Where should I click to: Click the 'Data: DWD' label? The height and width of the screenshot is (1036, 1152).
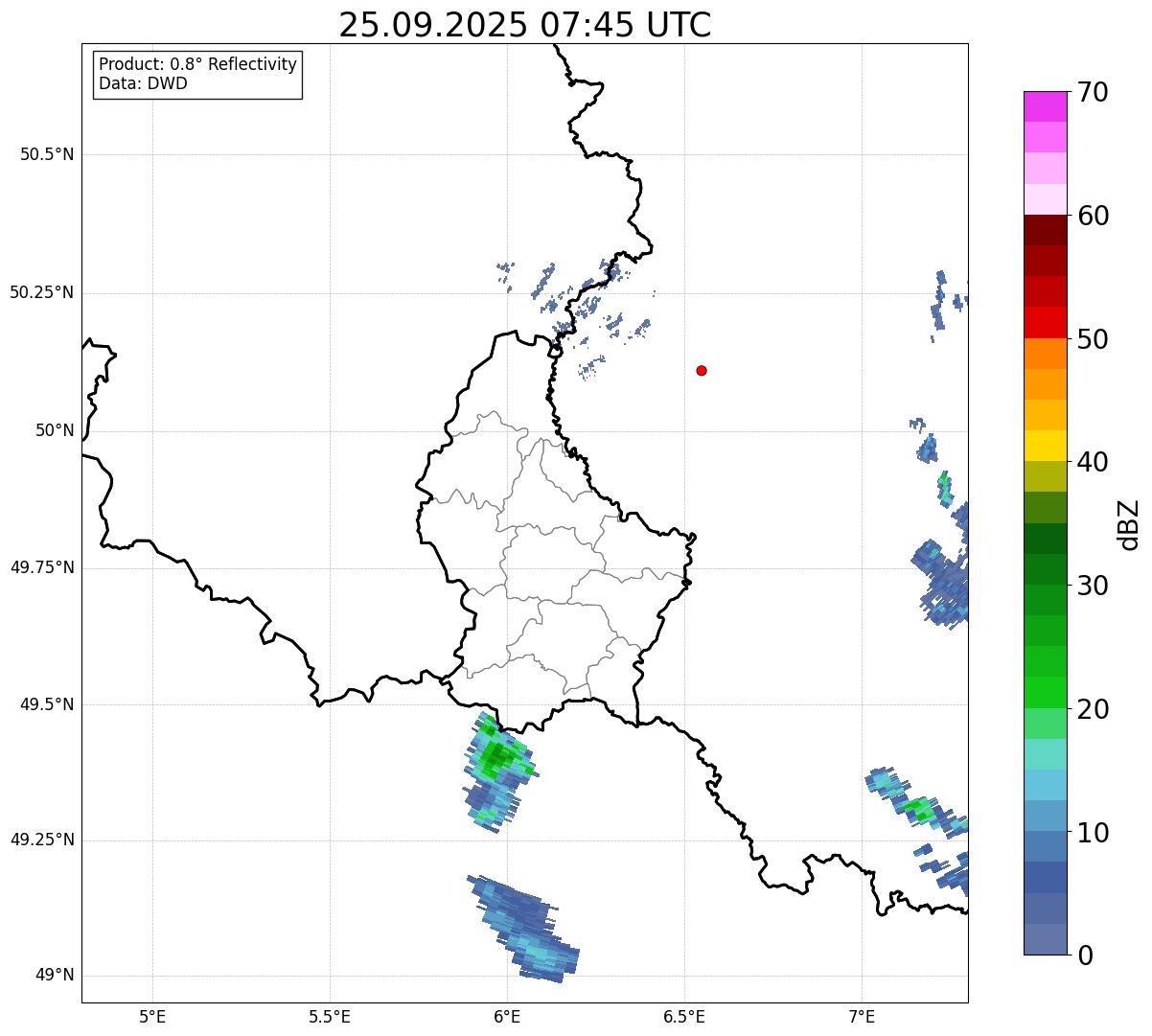pyautogui.click(x=143, y=83)
